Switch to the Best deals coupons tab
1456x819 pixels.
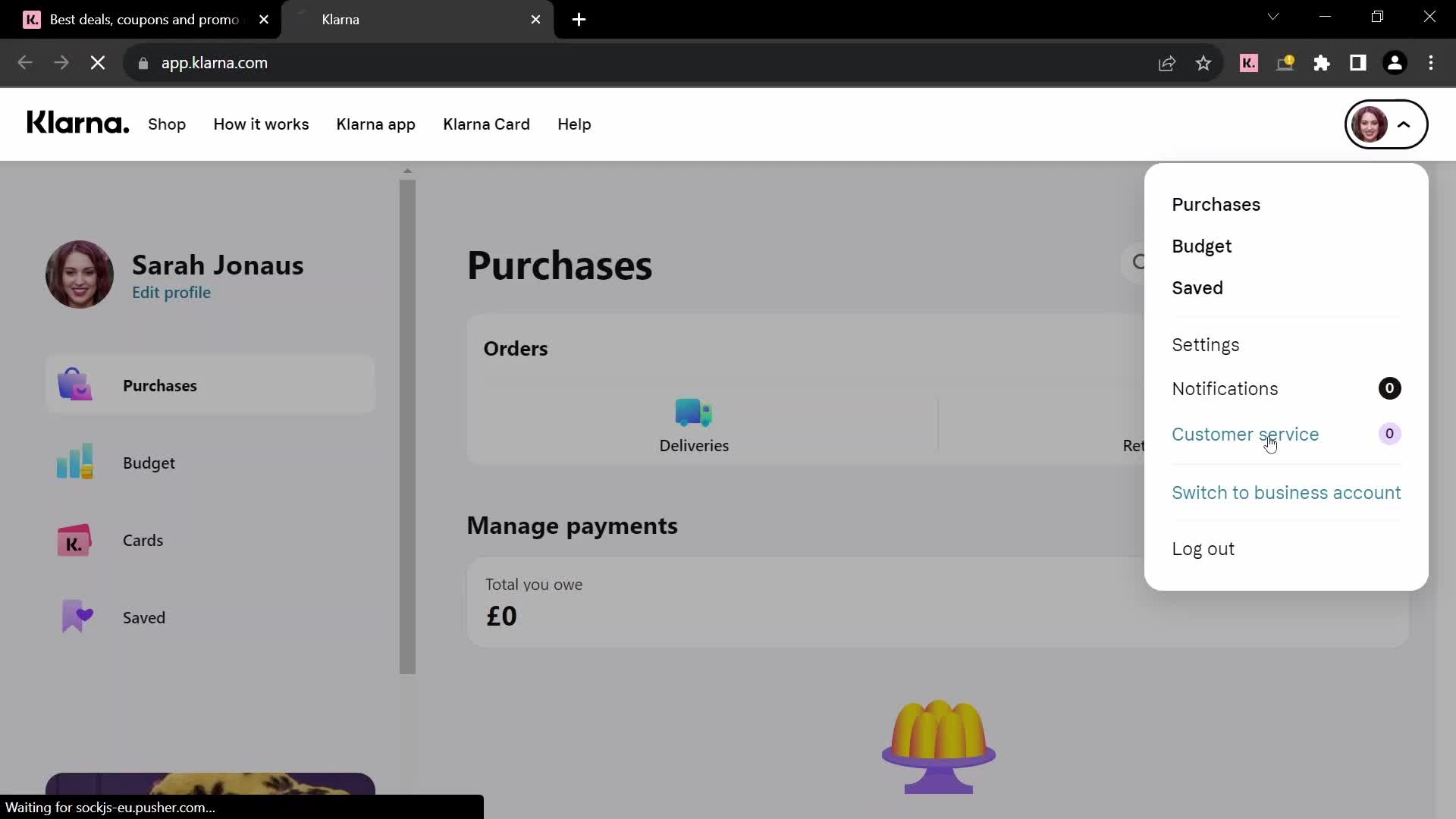tap(144, 20)
